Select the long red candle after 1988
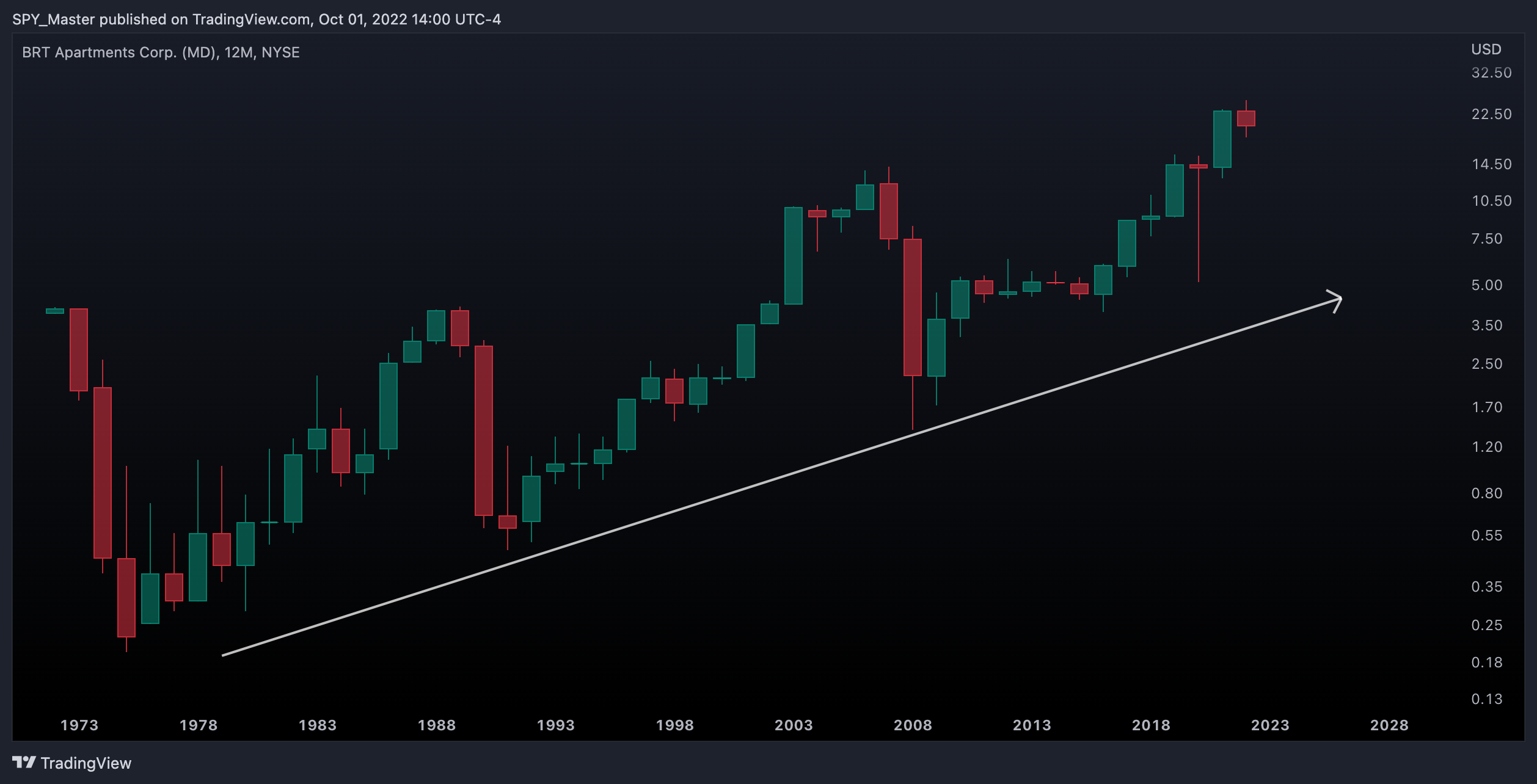This screenshot has width=1537, height=784. click(484, 430)
